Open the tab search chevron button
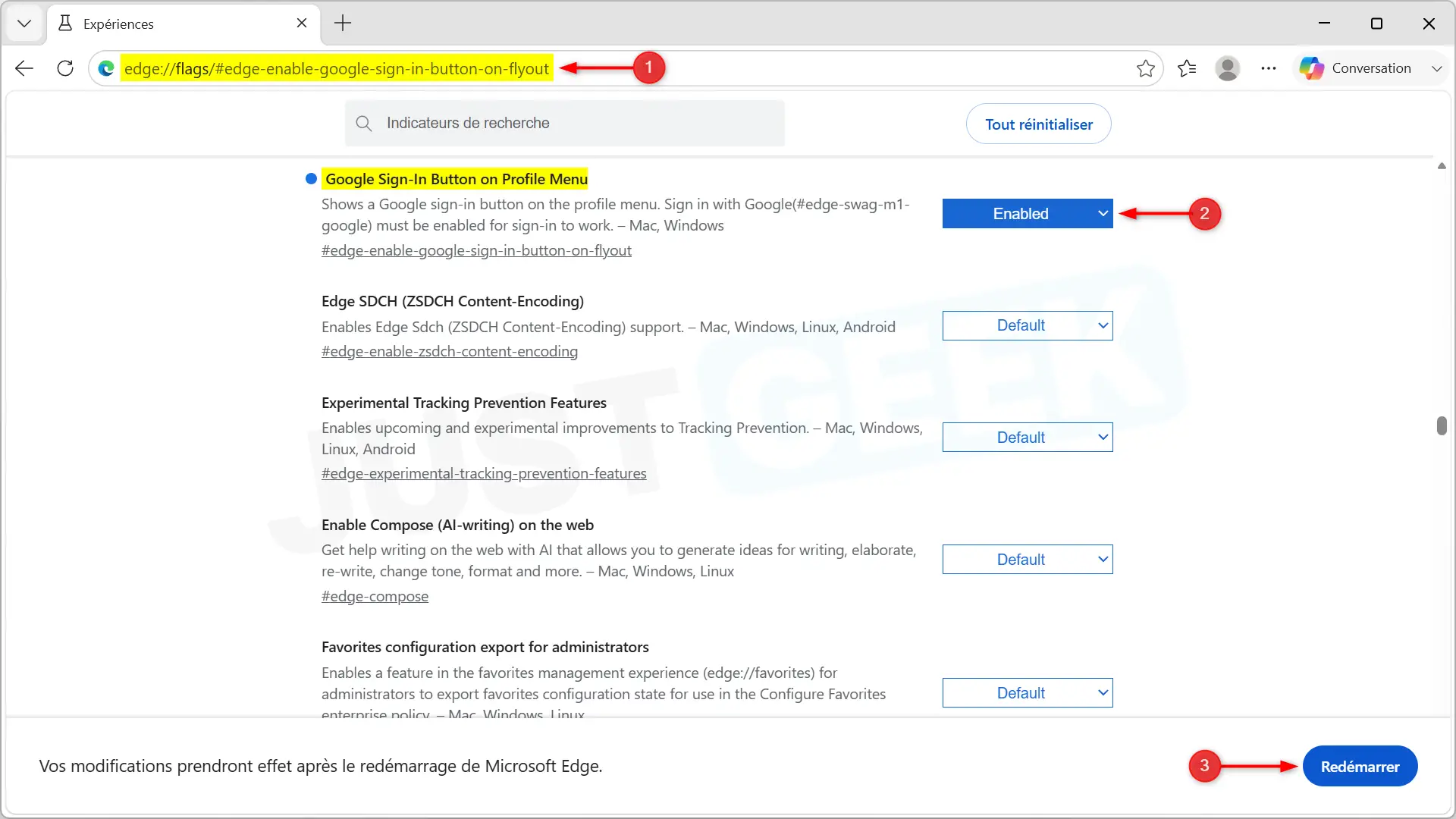 point(24,24)
